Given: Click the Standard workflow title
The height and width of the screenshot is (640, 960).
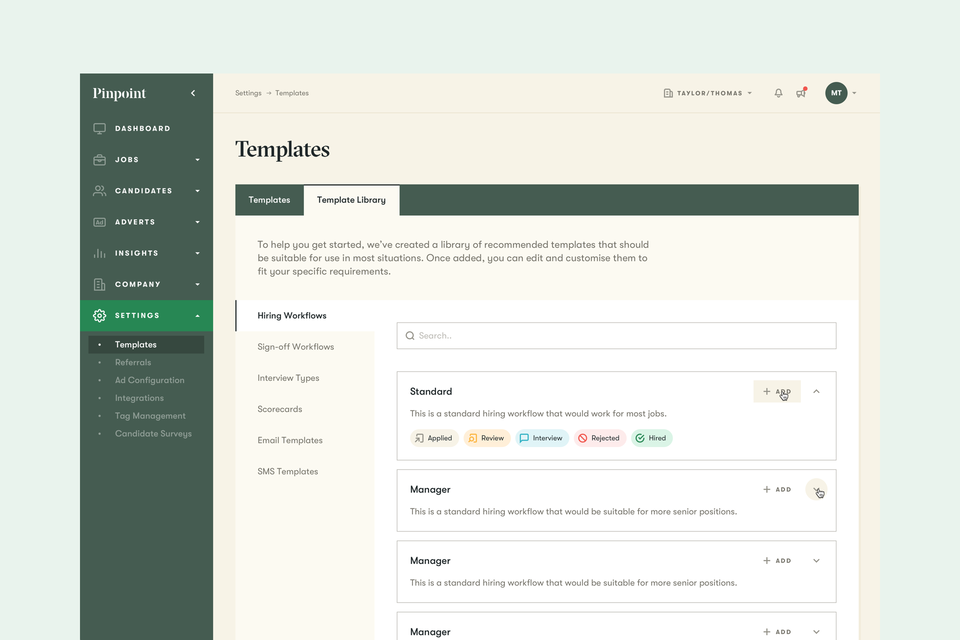Looking at the screenshot, I should pos(431,391).
